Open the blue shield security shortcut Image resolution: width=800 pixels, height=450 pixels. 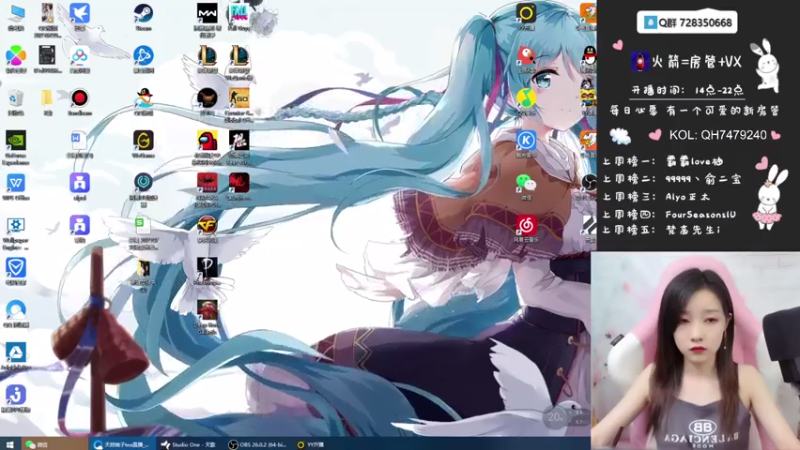(x=16, y=267)
